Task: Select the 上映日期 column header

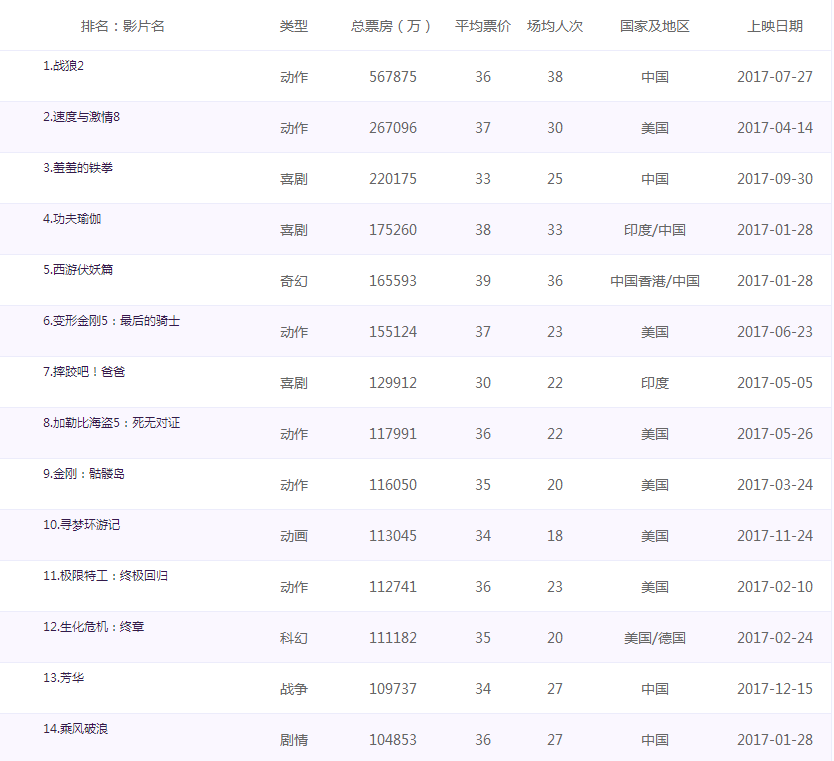Action: pyautogui.click(x=774, y=26)
